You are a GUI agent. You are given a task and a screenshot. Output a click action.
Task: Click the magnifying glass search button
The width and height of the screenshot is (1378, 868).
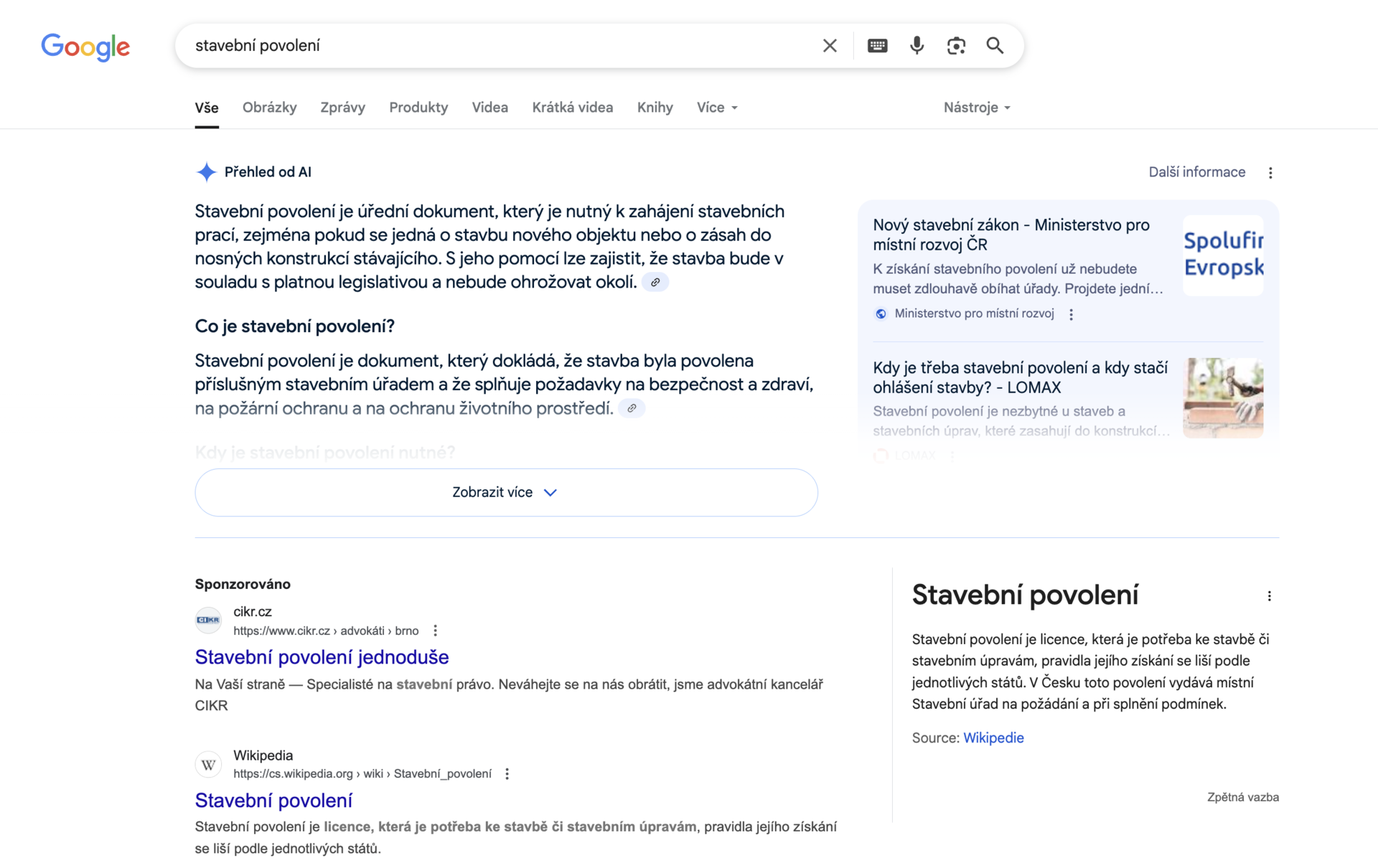coord(995,46)
